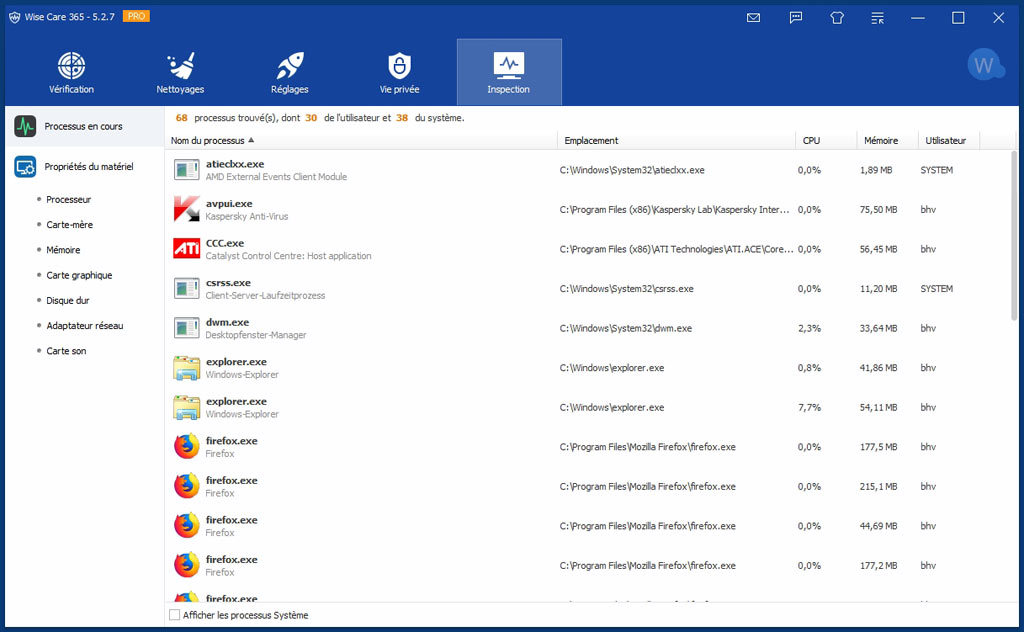Click the 68 processus trouvé(s) summary
The height and width of the screenshot is (632, 1024).
(320, 118)
